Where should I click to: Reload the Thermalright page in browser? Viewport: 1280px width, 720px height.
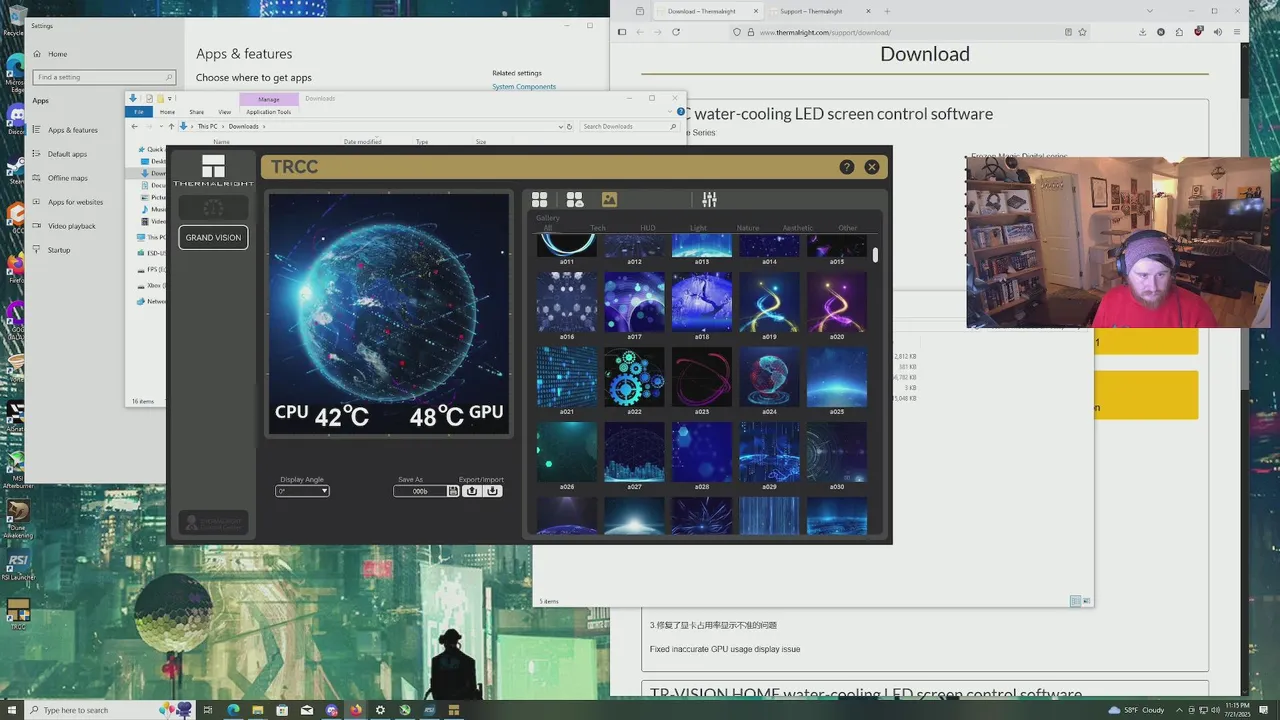(x=676, y=32)
